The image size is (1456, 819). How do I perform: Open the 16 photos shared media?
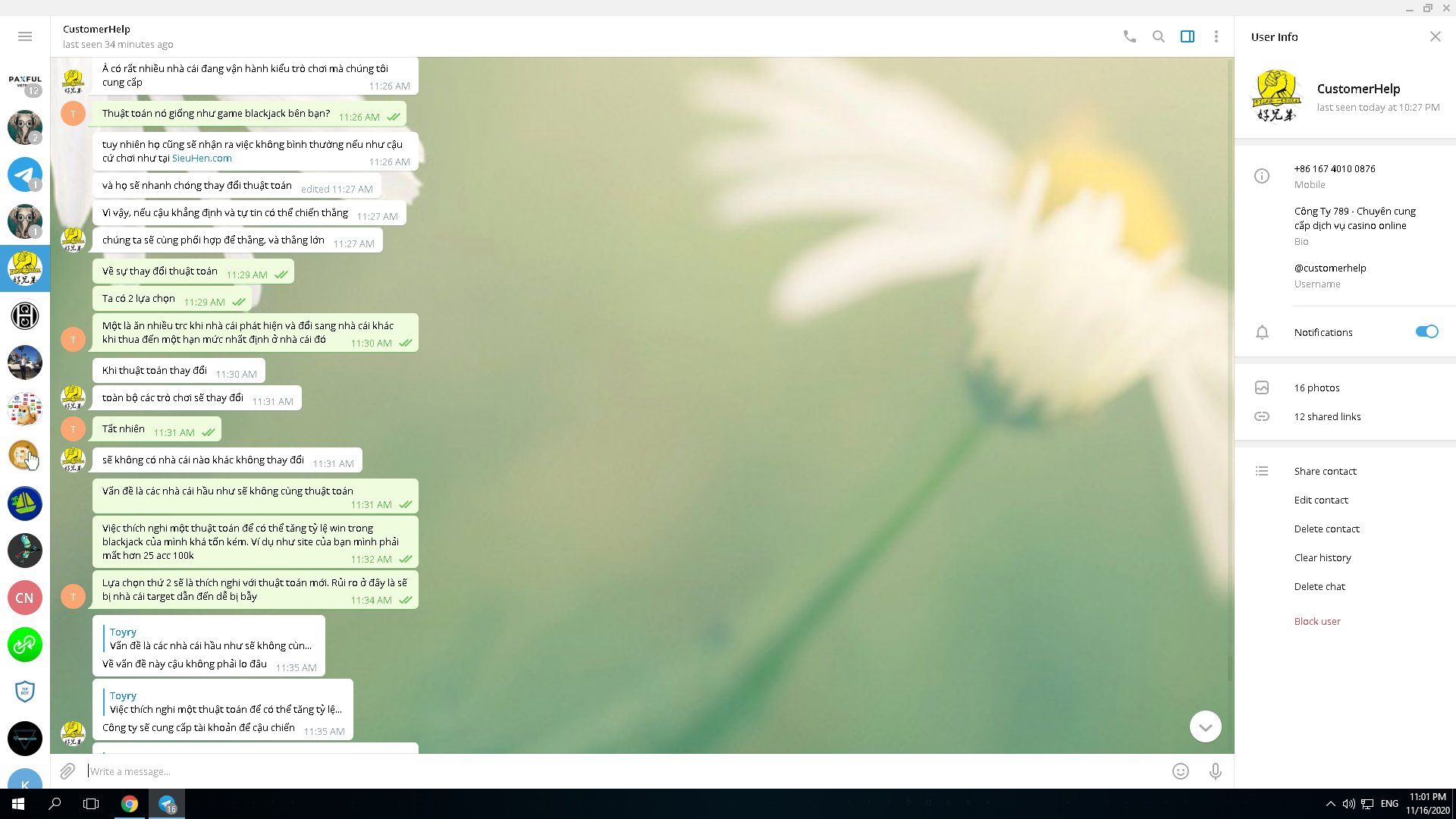point(1316,388)
